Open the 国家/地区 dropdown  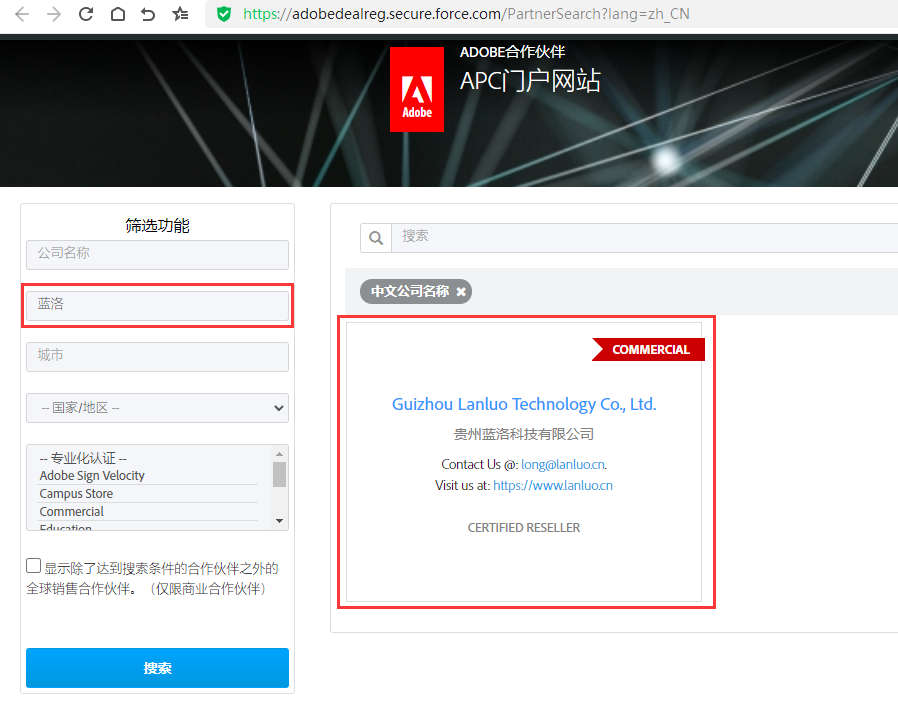coord(157,408)
